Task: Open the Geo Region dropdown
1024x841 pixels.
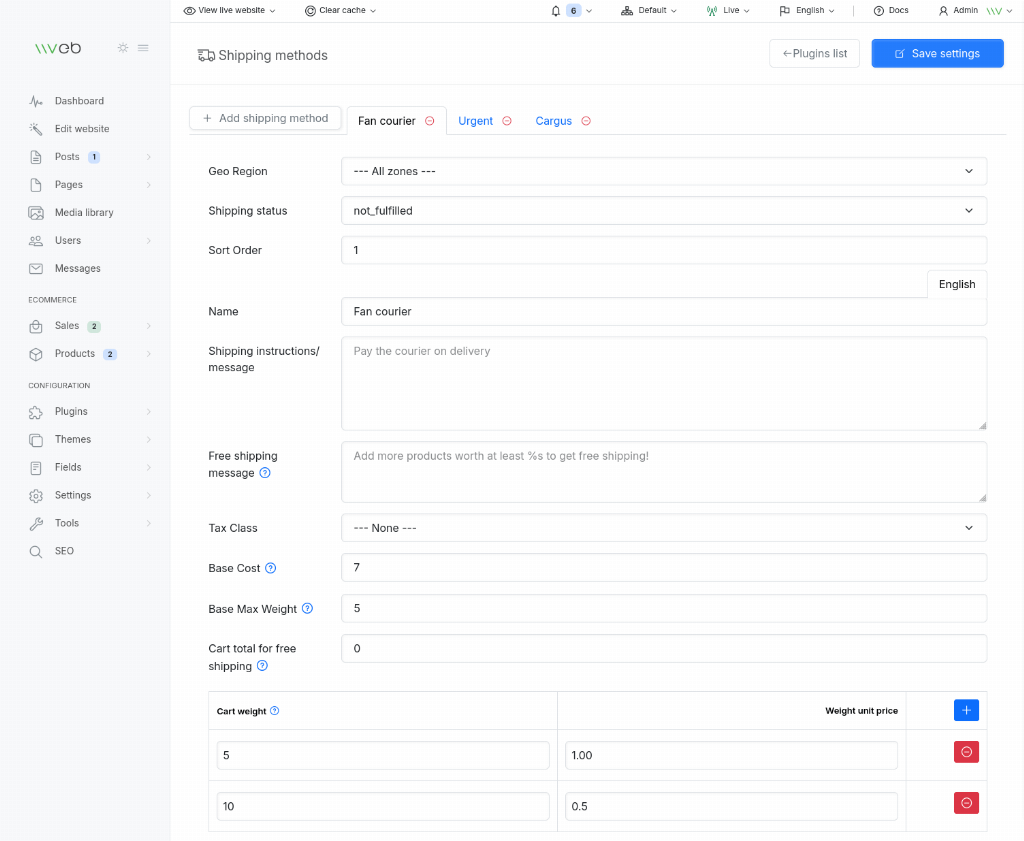Action: [x=664, y=171]
